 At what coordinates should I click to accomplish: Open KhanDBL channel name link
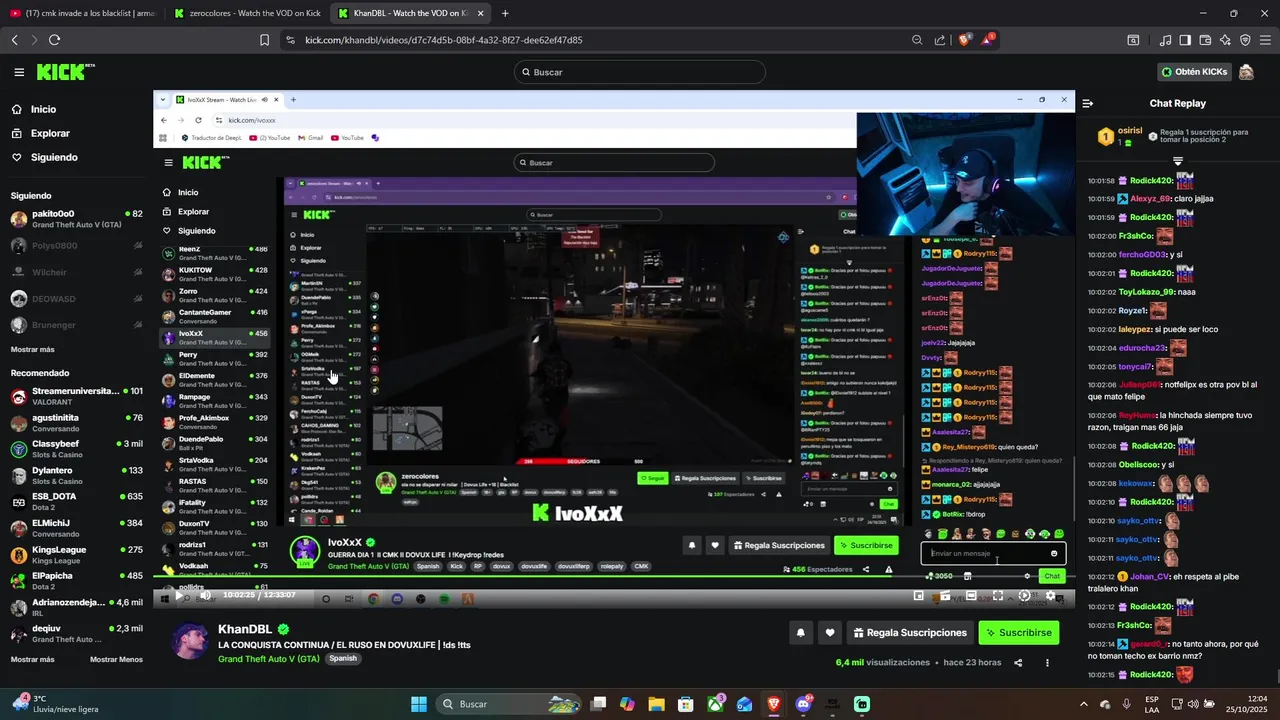pyautogui.click(x=247, y=630)
